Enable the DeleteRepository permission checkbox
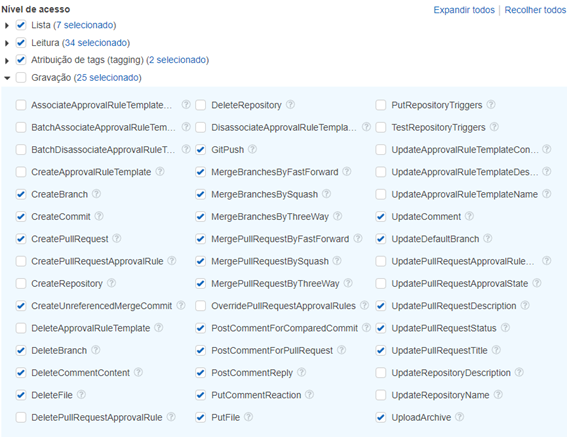The height and width of the screenshot is (437, 567). pos(201,105)
